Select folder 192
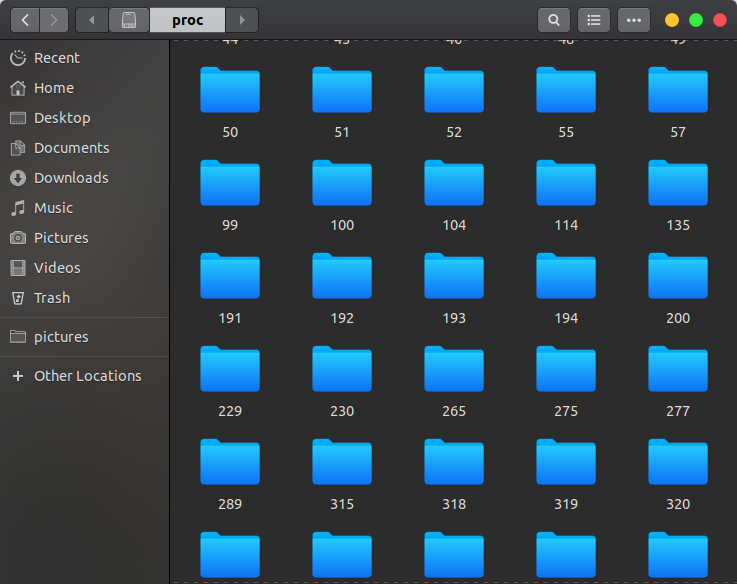Image resolution: width=737 pixels, height=584 pixels. (342, 276)
